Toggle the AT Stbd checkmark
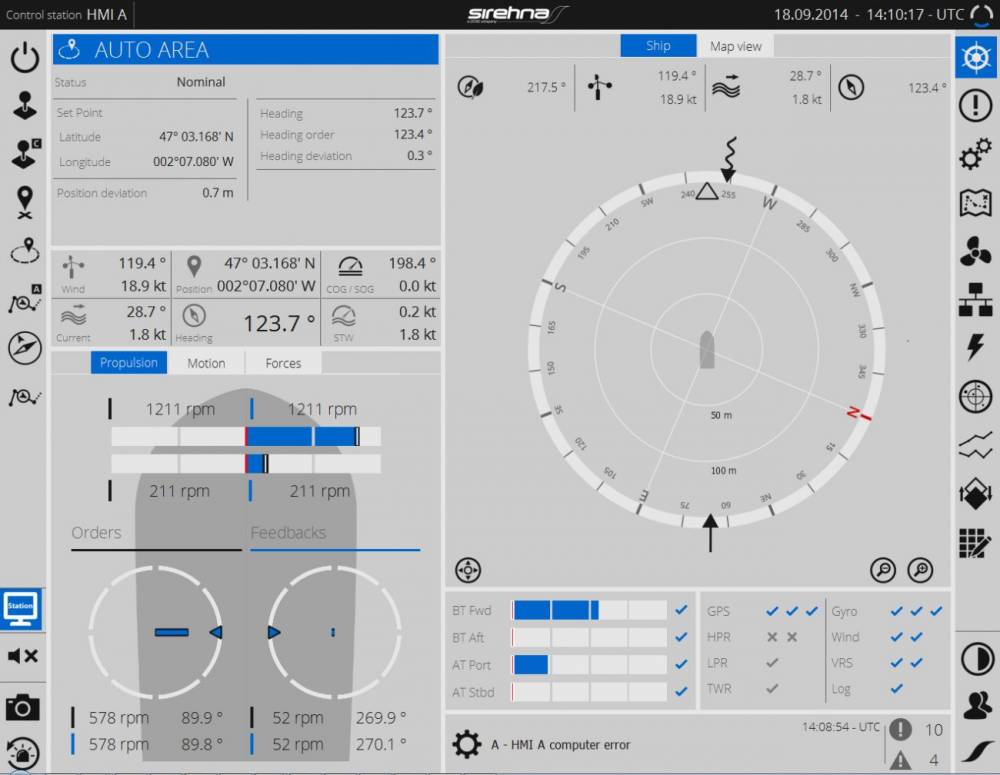The width and height of the screenshot is (1000, 775). (681, 691)
